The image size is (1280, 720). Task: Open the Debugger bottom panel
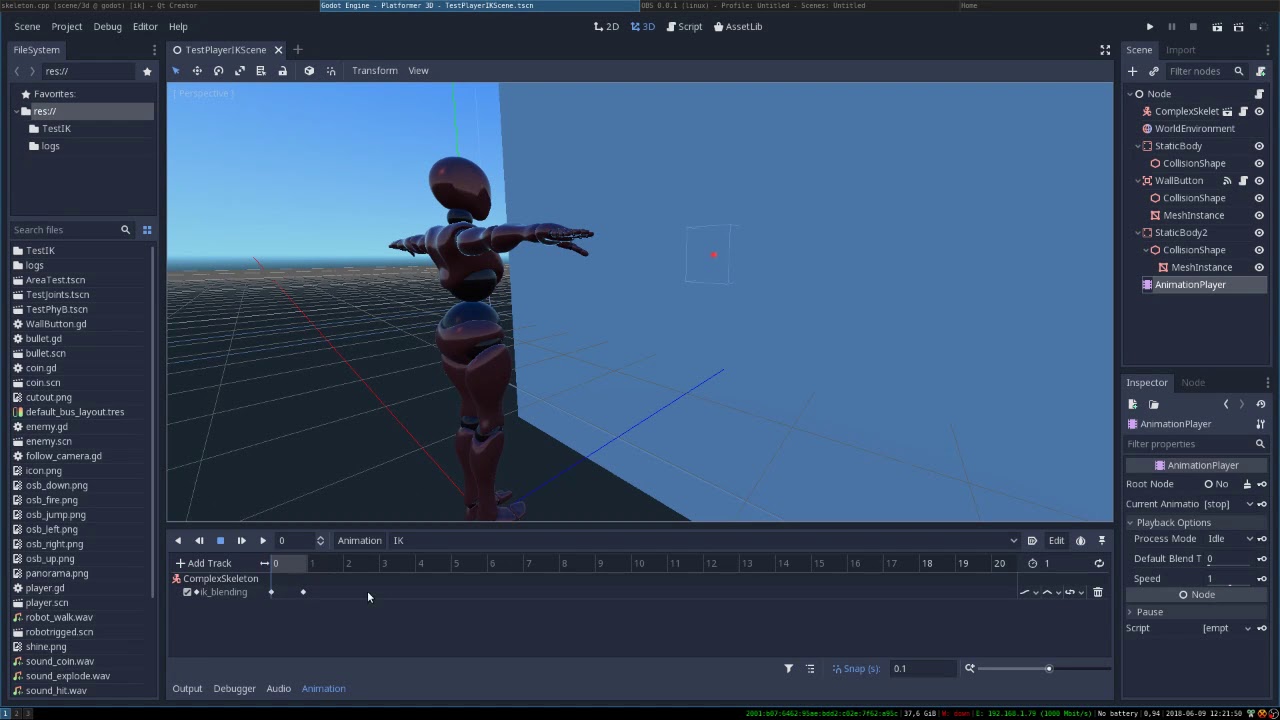pyautogui.click(x=235, y=689)
